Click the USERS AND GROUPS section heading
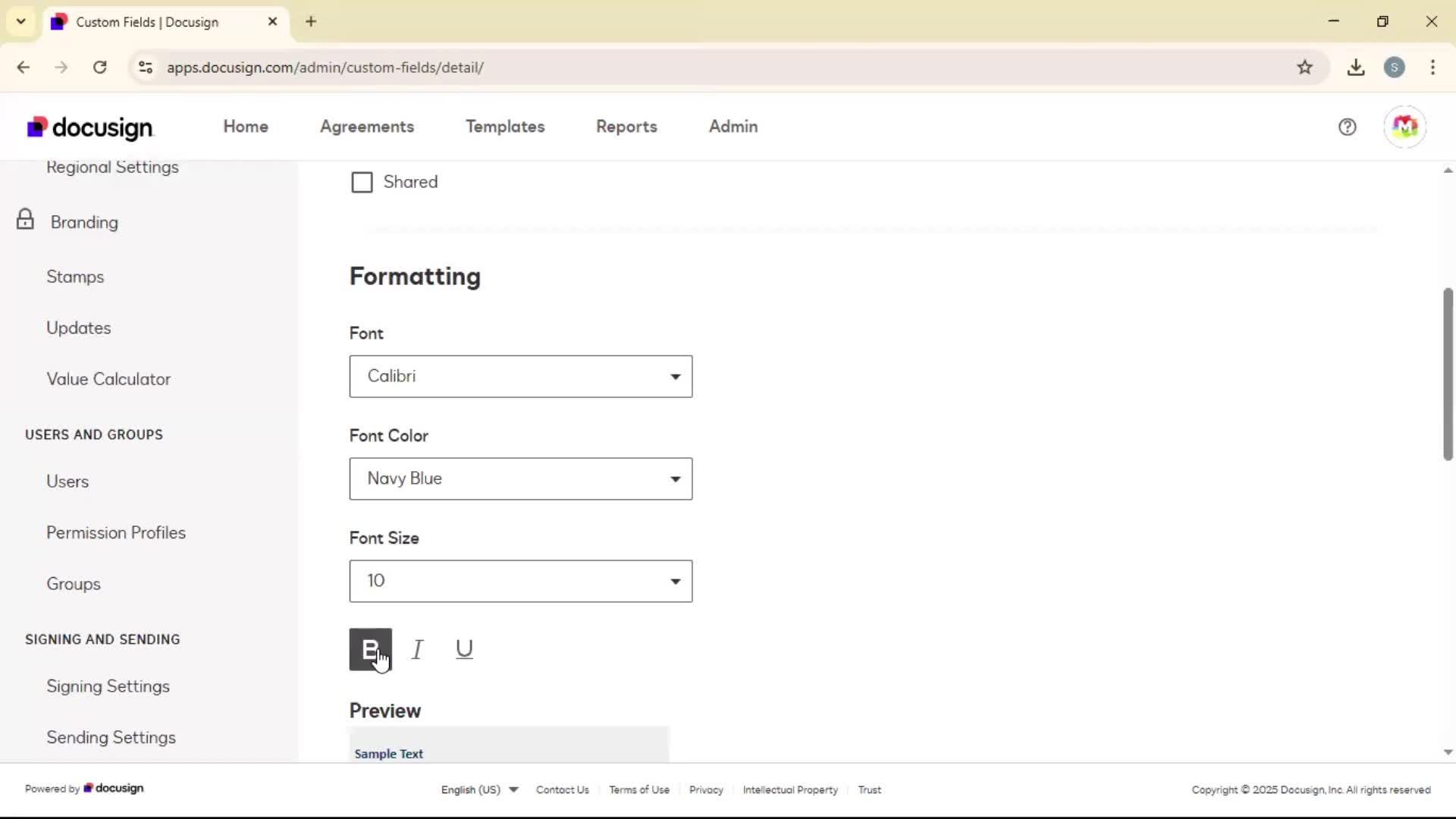The image size is (1456, 819). pos(94,435)
